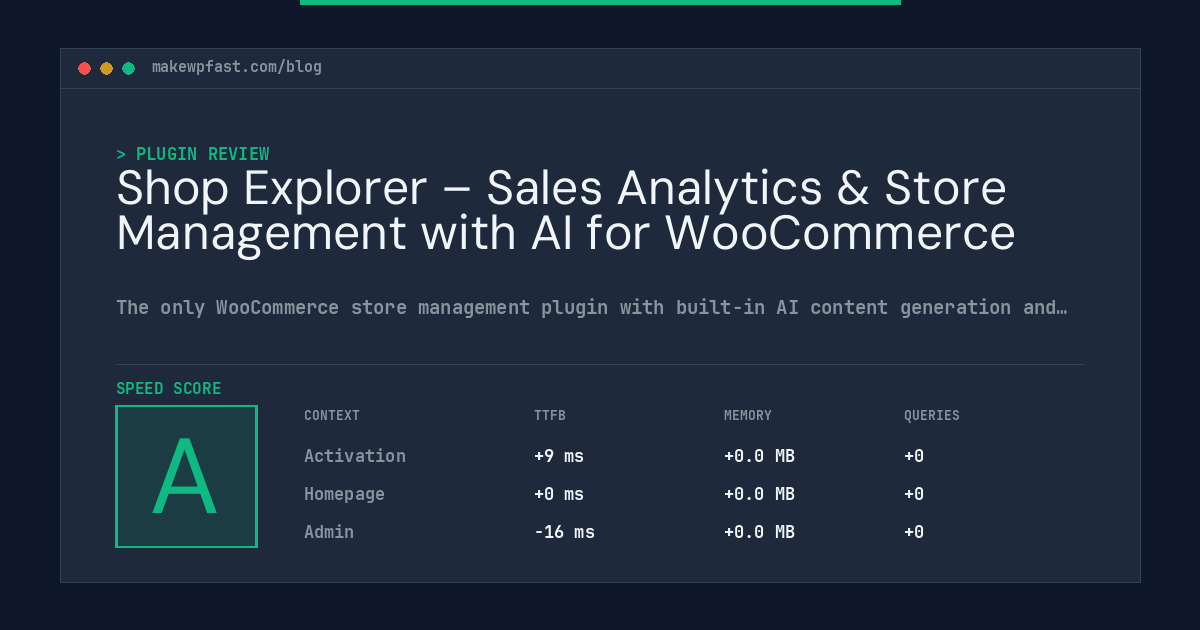Click the Admin queries '+0' value
The height and width of the screenshot is (630, 1200).
coord(914,532)
